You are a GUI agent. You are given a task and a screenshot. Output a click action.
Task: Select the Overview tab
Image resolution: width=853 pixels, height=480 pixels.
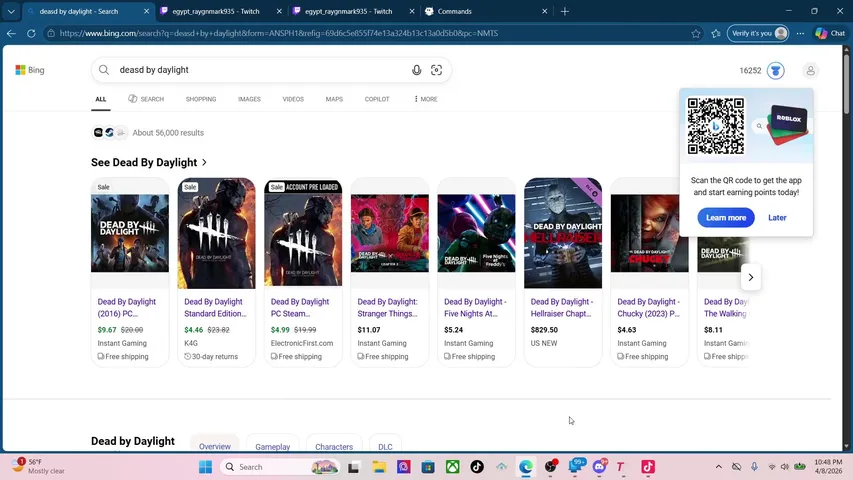point(214,446)
